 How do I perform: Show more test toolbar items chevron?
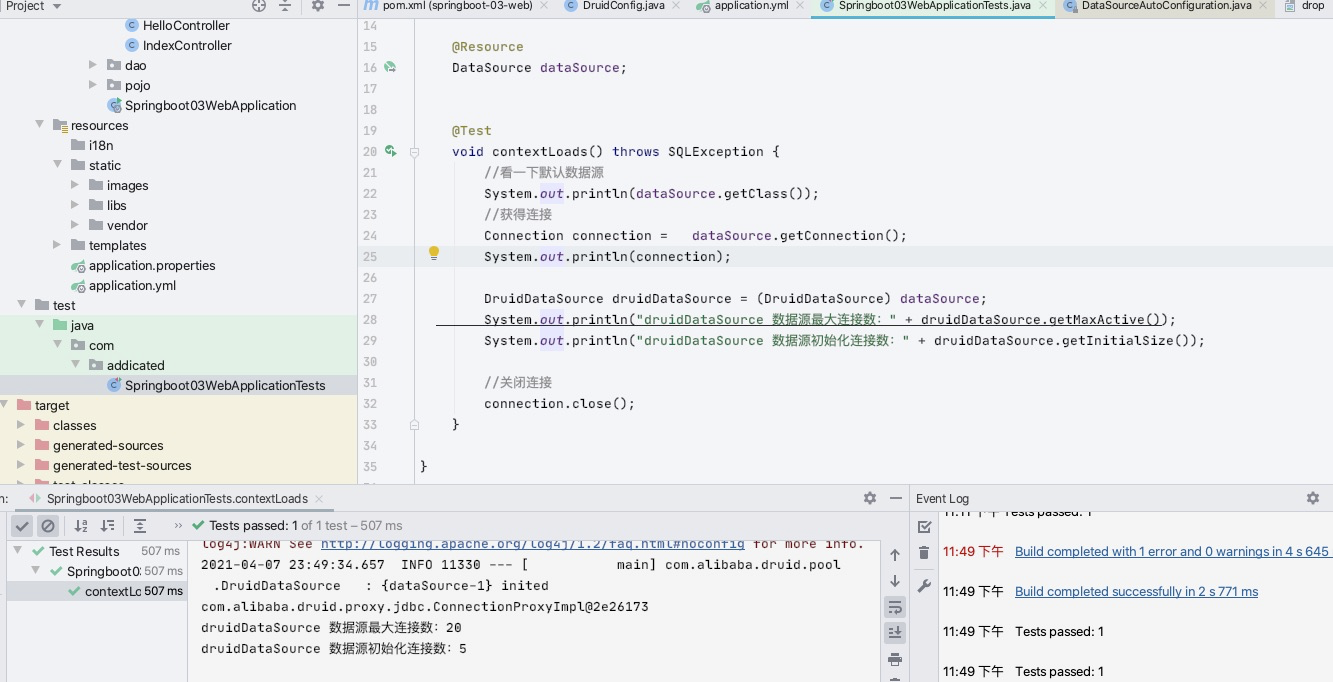(x=178, y=525)
